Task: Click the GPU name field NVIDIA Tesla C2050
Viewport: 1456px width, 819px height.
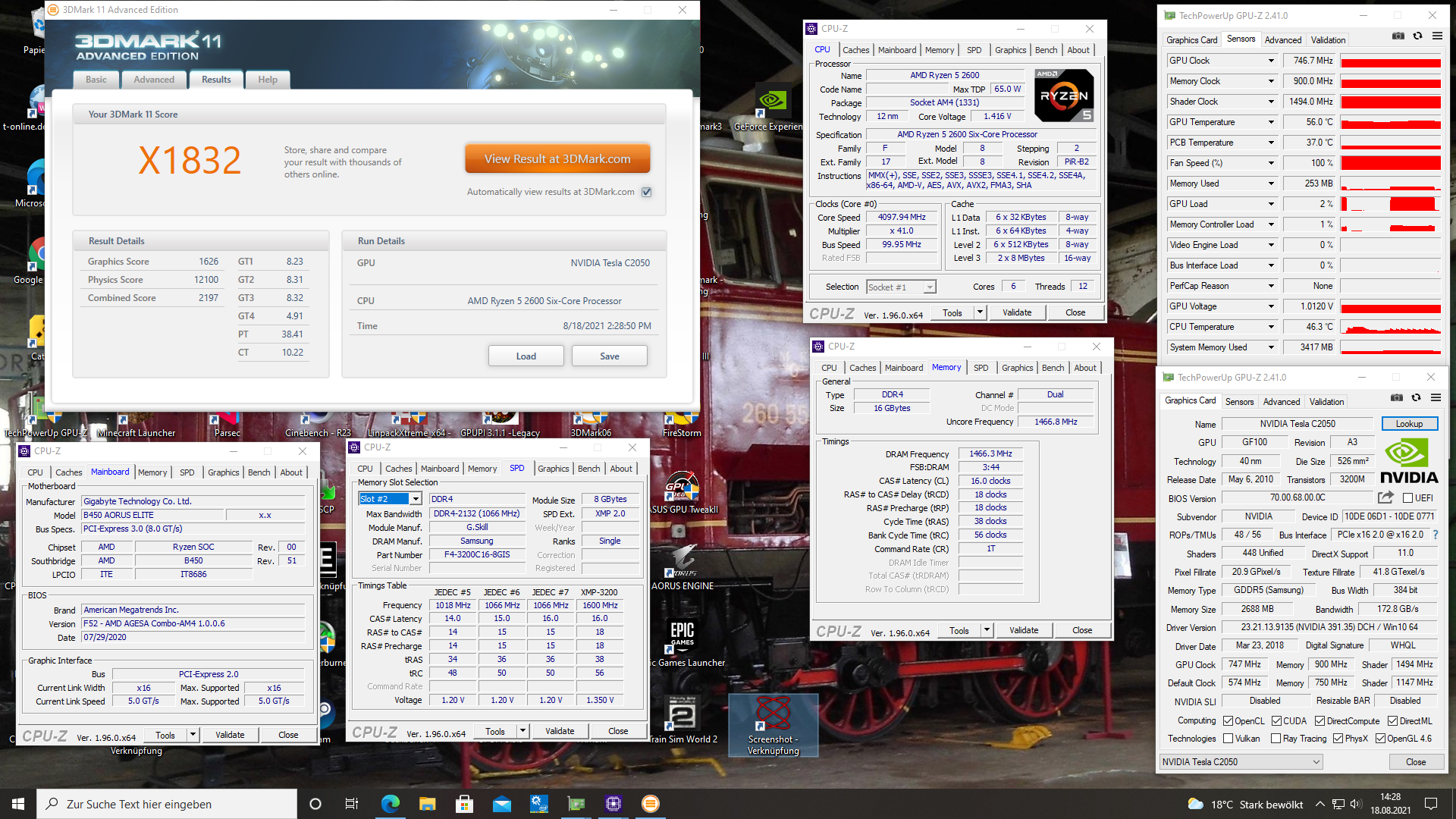Action: tap(1298, 424)
